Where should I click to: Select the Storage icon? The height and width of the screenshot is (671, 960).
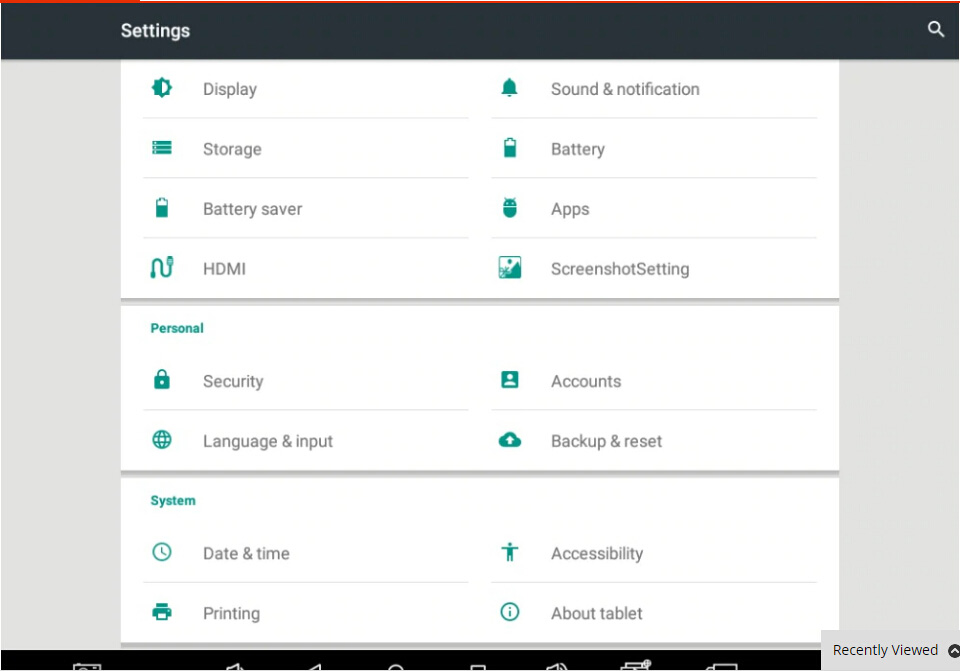pos(162,148)
